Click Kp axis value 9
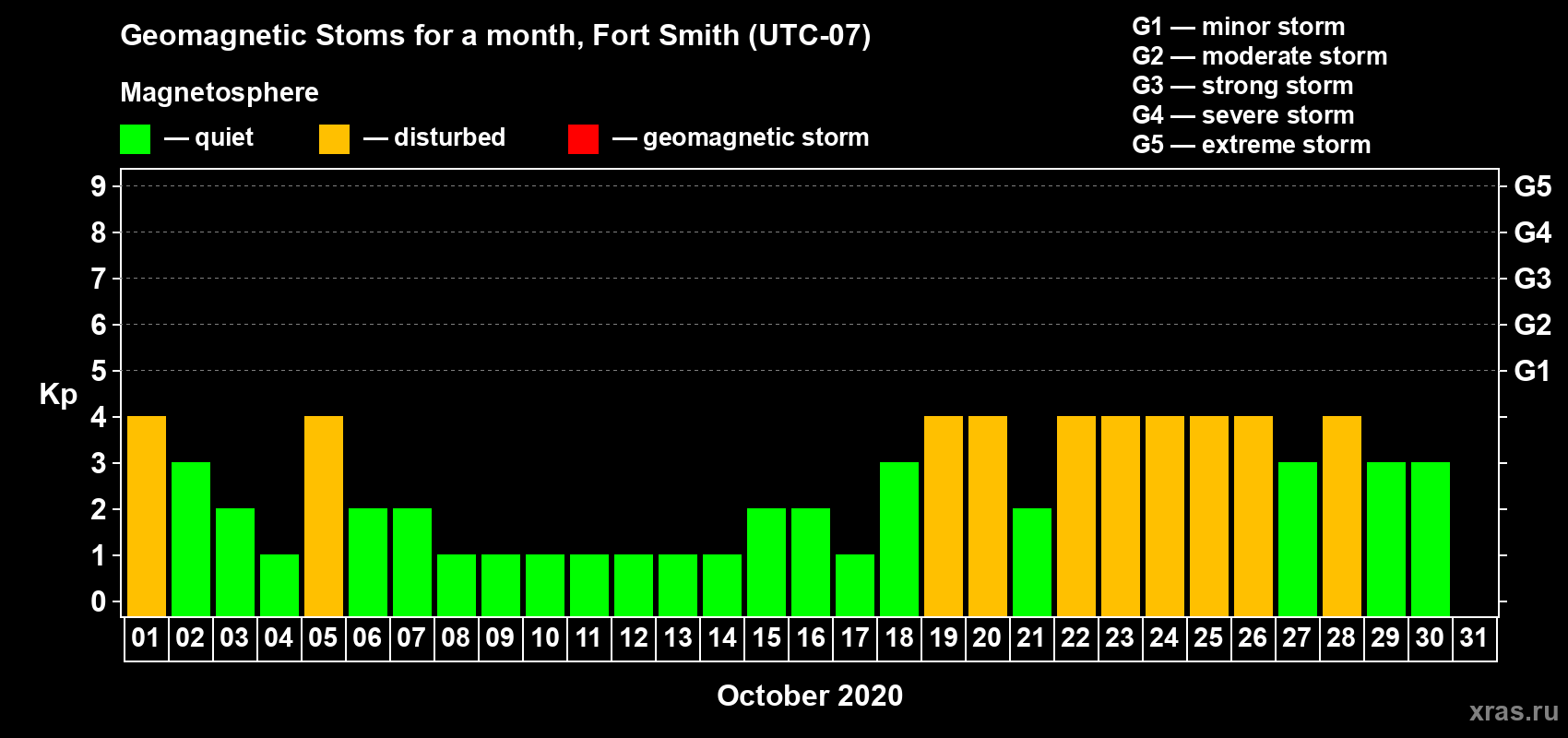1568x738 pixels. pyautogui.click(x=99, y=186)
